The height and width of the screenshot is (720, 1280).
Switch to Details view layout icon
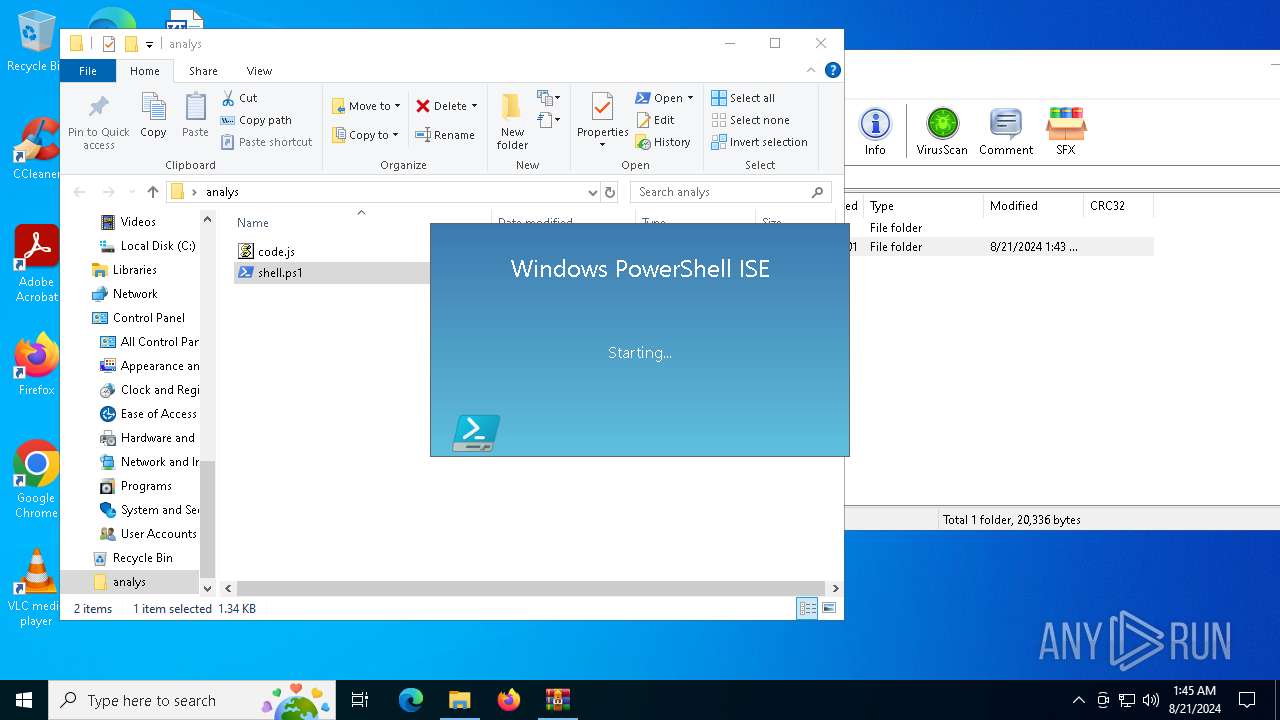pos(807,608)
